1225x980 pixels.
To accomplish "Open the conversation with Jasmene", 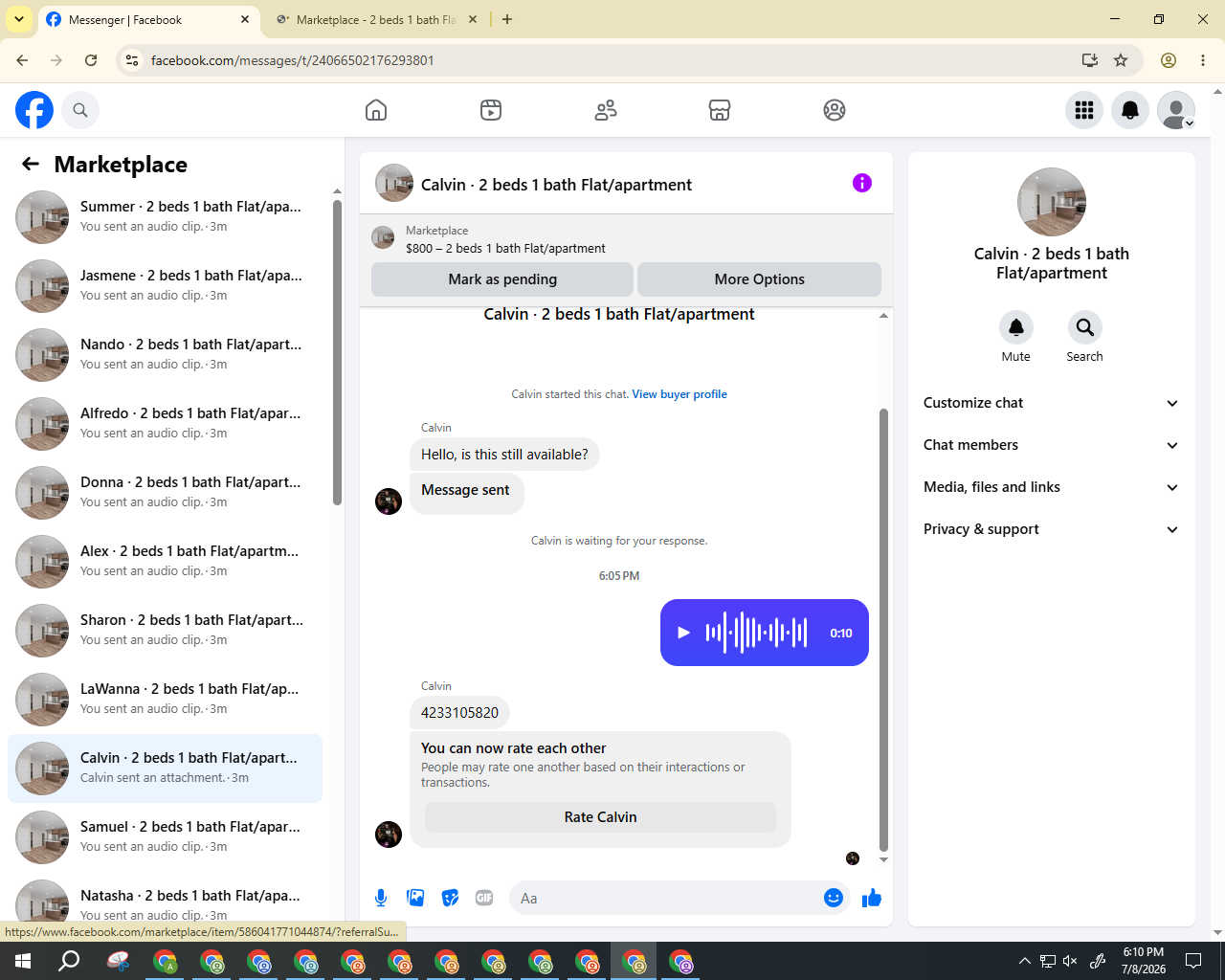I will tap(165, 285).
